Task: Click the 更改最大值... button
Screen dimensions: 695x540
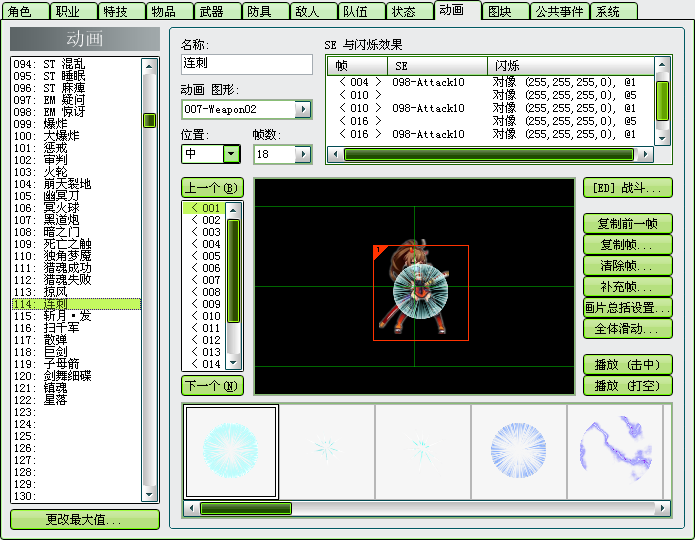Action: pyautogui.click(x=85, y=519)
